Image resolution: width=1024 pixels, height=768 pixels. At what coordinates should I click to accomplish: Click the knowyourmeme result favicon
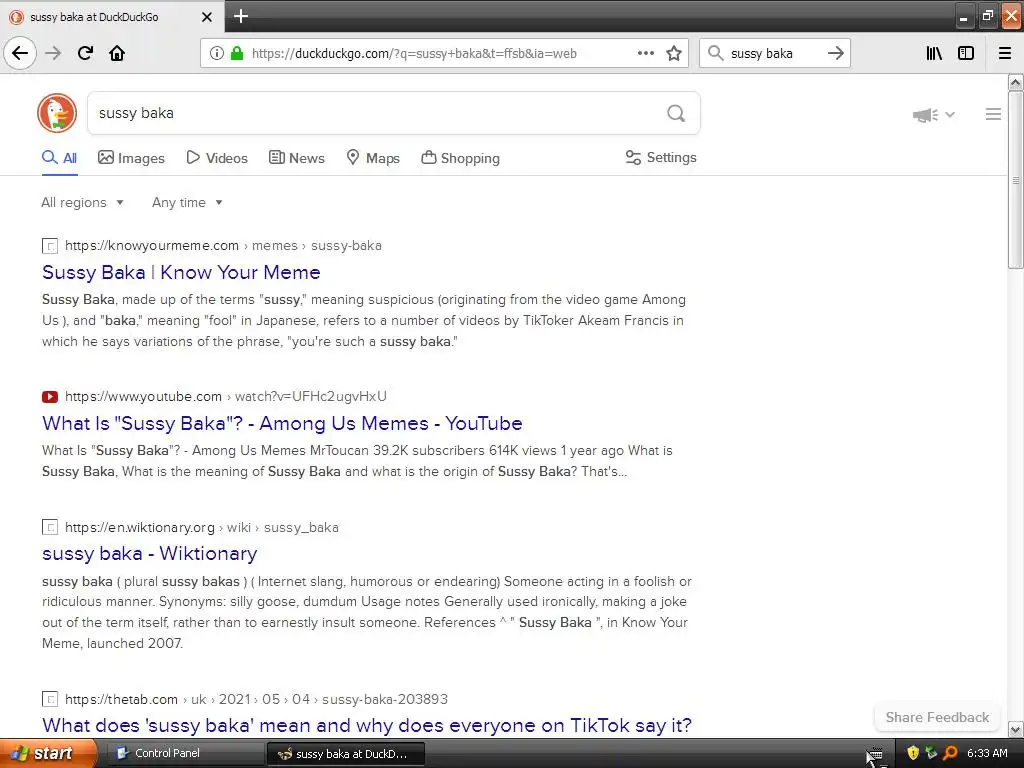coord(50,246)
